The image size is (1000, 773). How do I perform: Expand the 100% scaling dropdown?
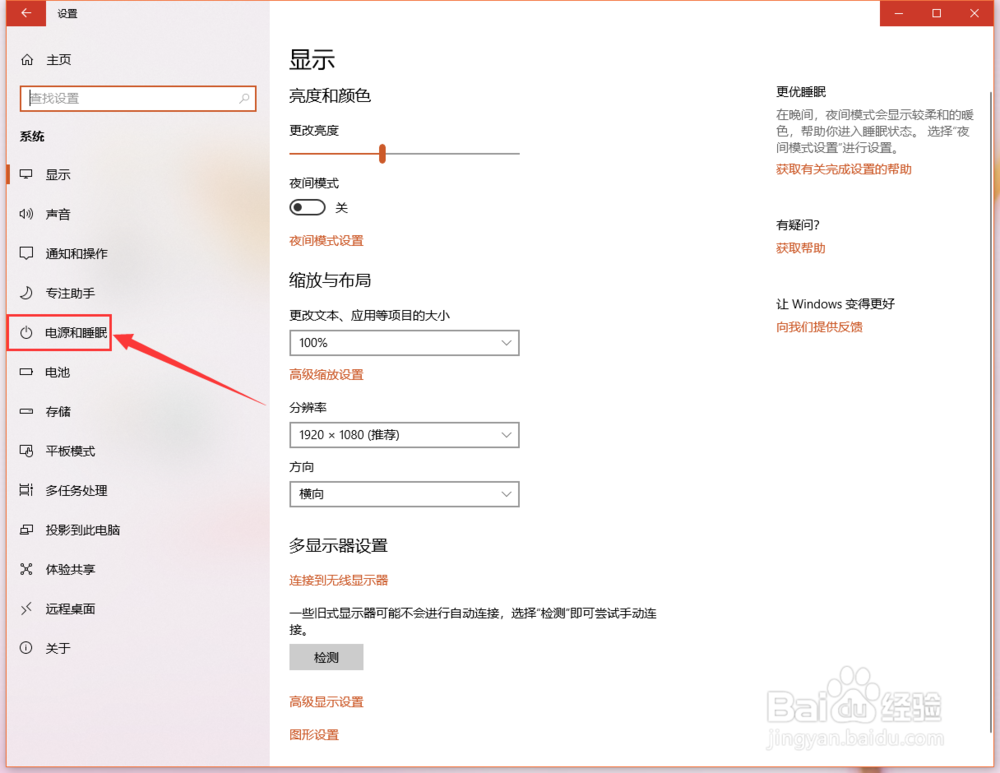tap(404, 342)
